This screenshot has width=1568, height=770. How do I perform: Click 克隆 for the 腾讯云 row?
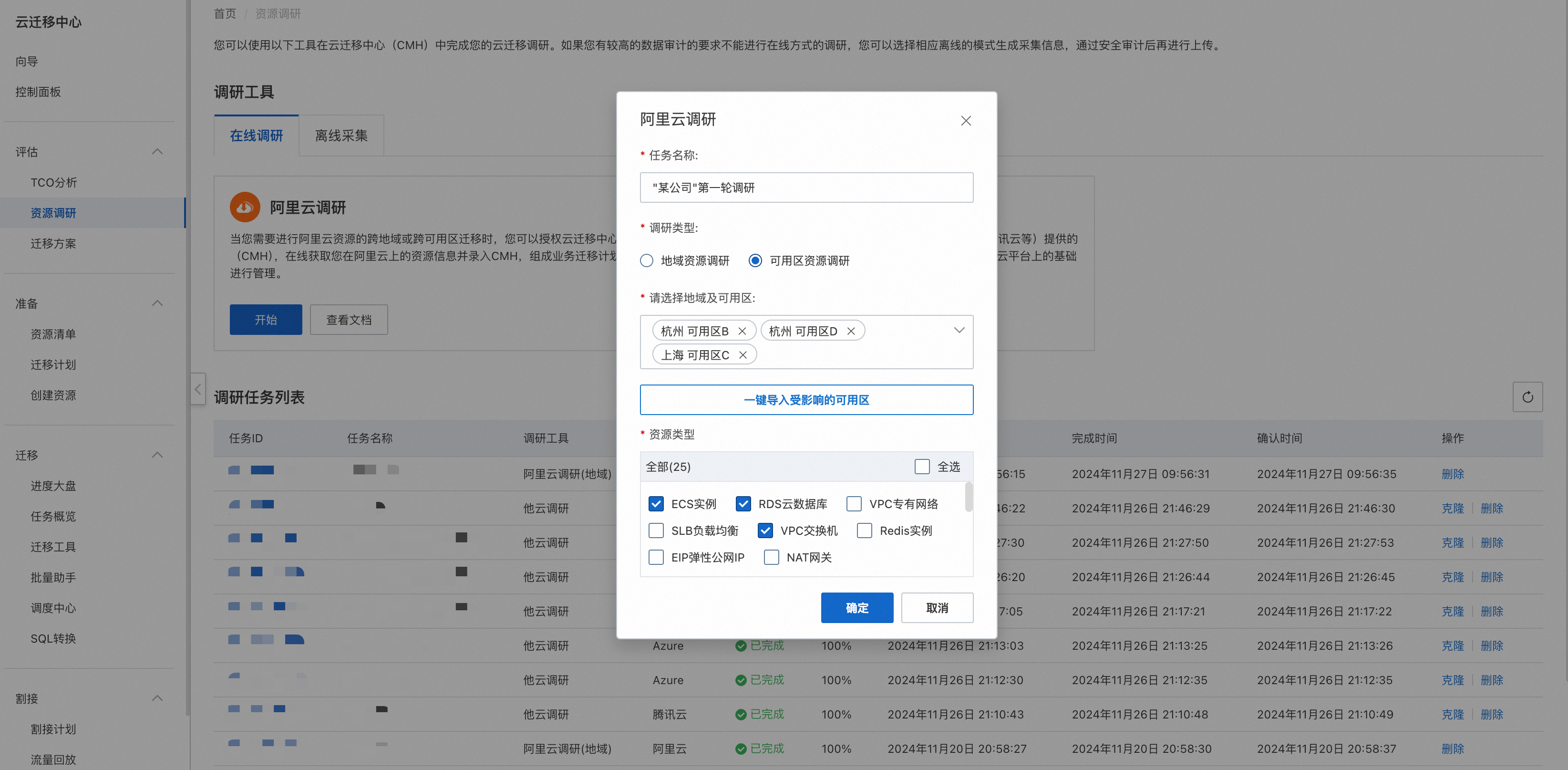(x=1452, y=714)
